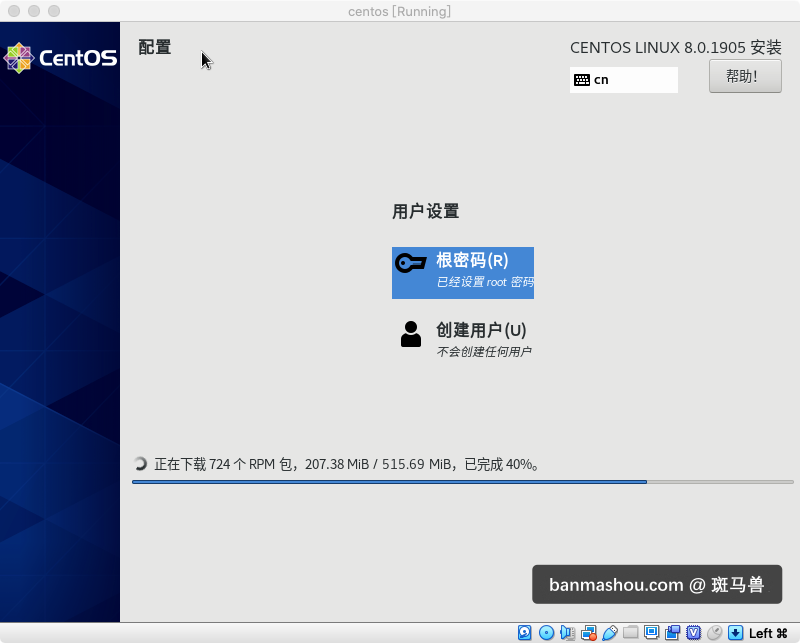
Task: Click the mouse integration status icon
Action: coord(714,633)
